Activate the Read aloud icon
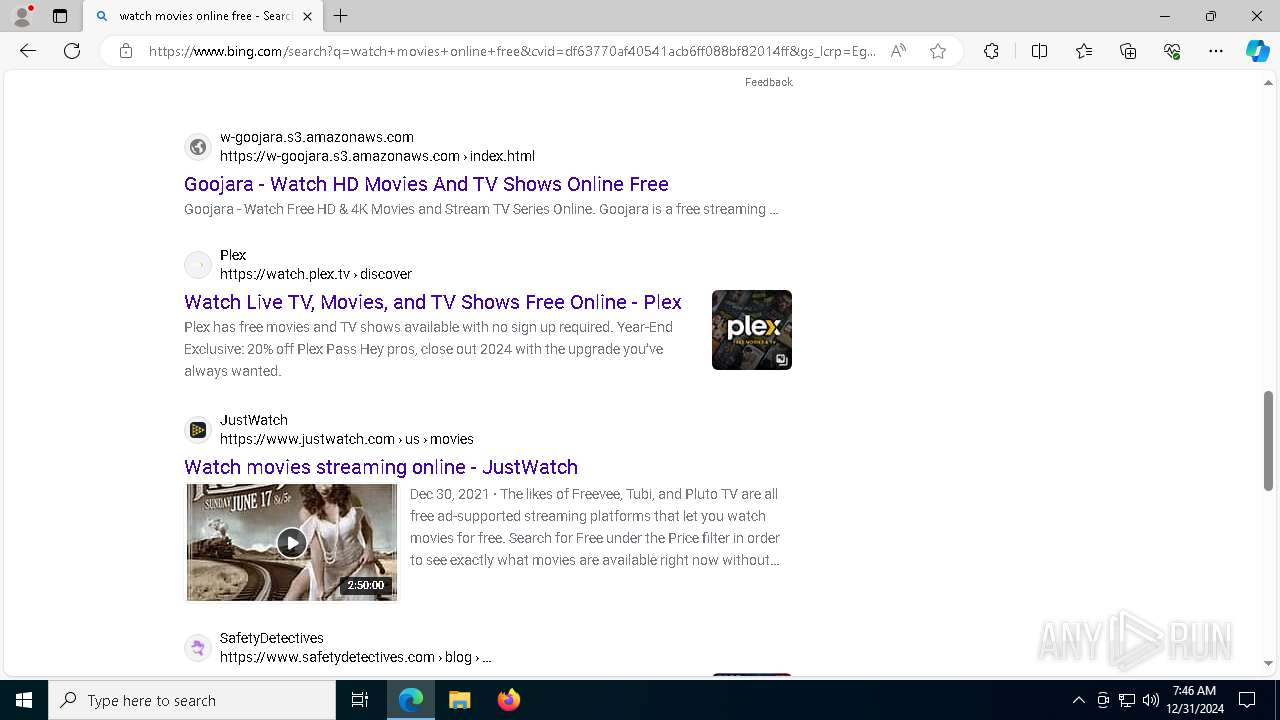This screenshot has height=720, width=1280. coord(898,51)
